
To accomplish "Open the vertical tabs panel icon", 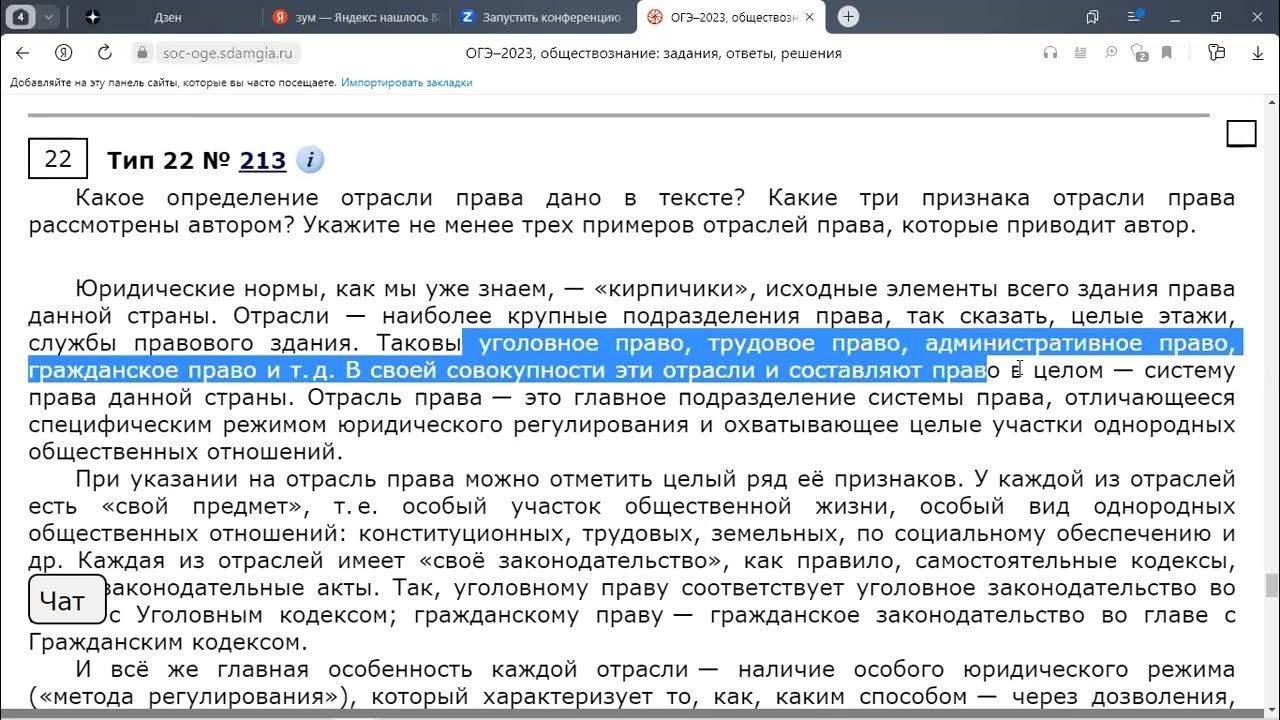I will point(1092,17).
